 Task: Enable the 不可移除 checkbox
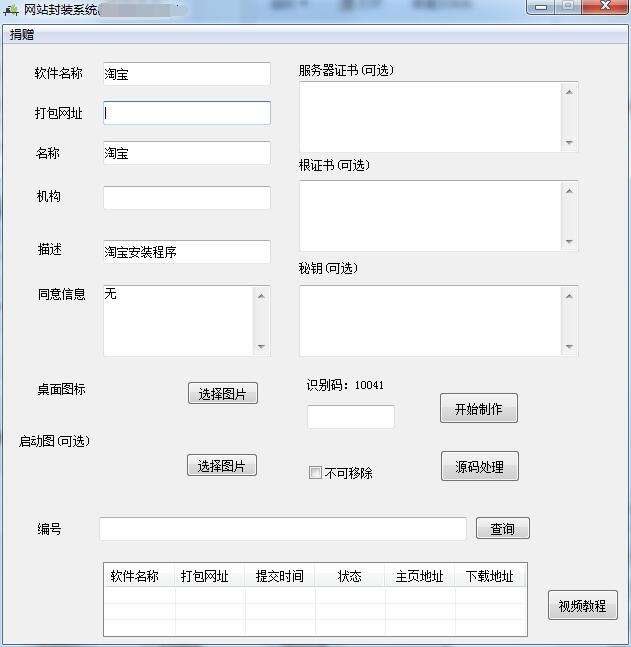coord(315,472)
